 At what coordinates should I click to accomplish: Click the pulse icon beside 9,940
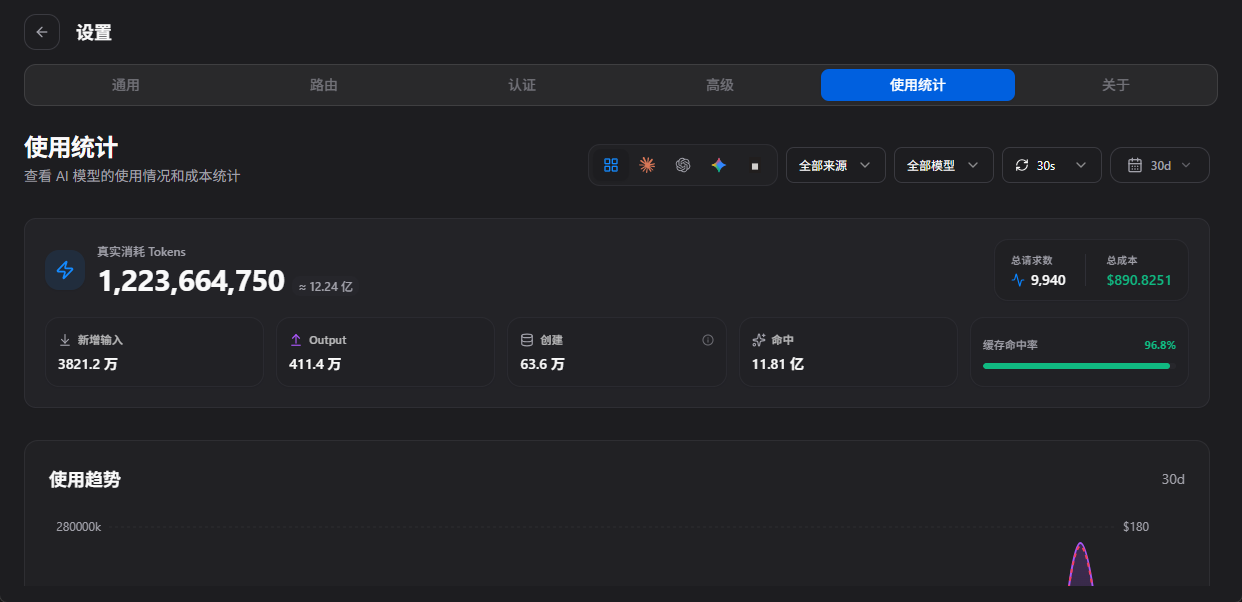click(x=1018, y=280)
